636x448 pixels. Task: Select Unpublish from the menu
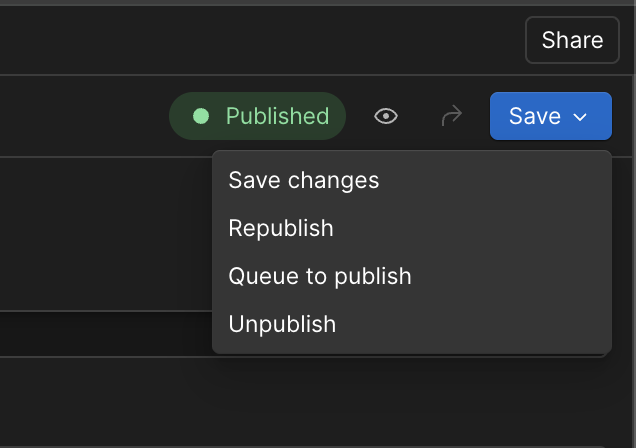pos(412,324)
